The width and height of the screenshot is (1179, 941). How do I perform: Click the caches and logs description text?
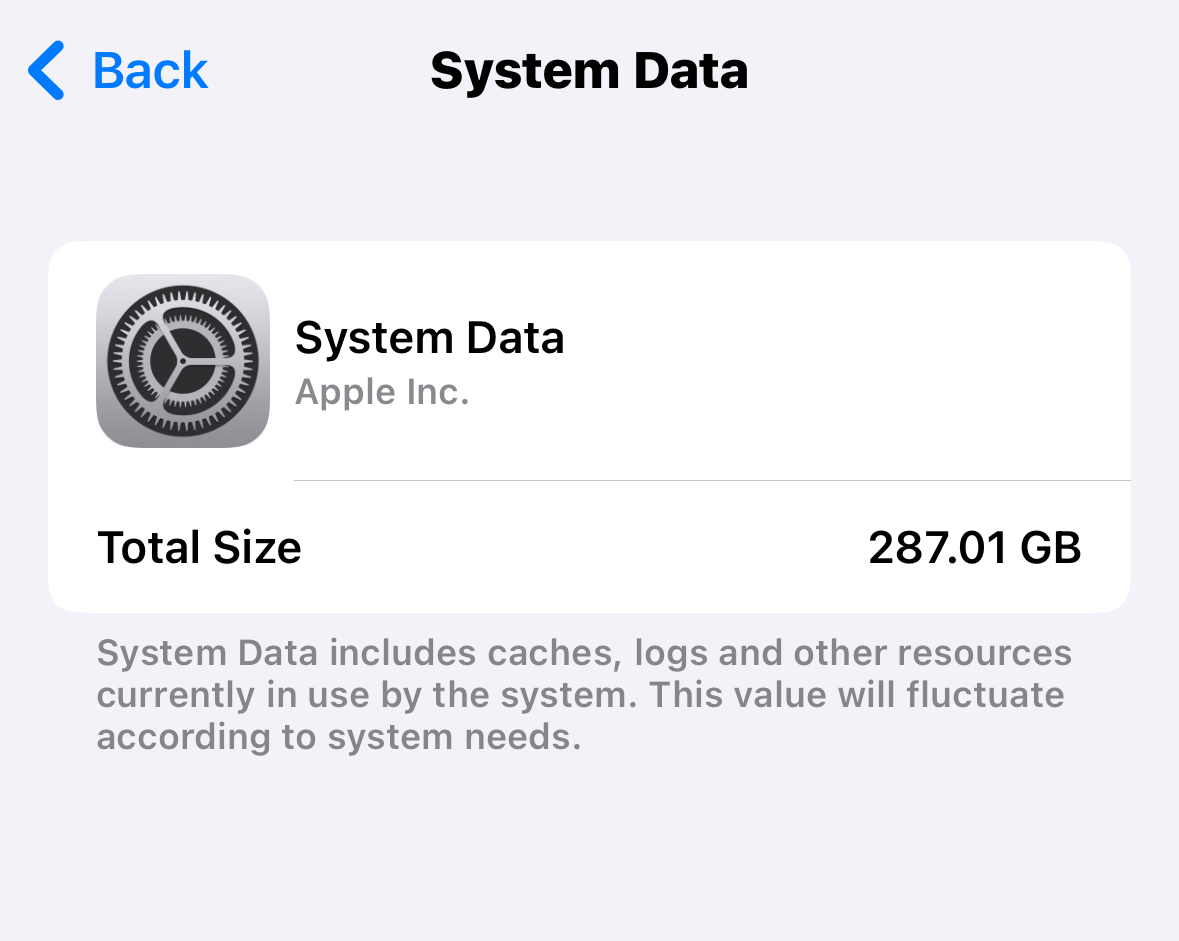[x=584, y=694]
